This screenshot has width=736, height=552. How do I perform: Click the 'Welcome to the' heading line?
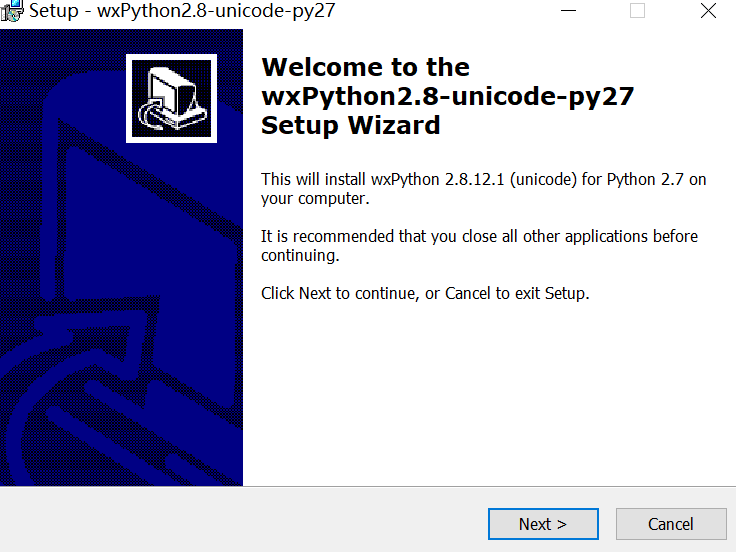pos(365,67)
